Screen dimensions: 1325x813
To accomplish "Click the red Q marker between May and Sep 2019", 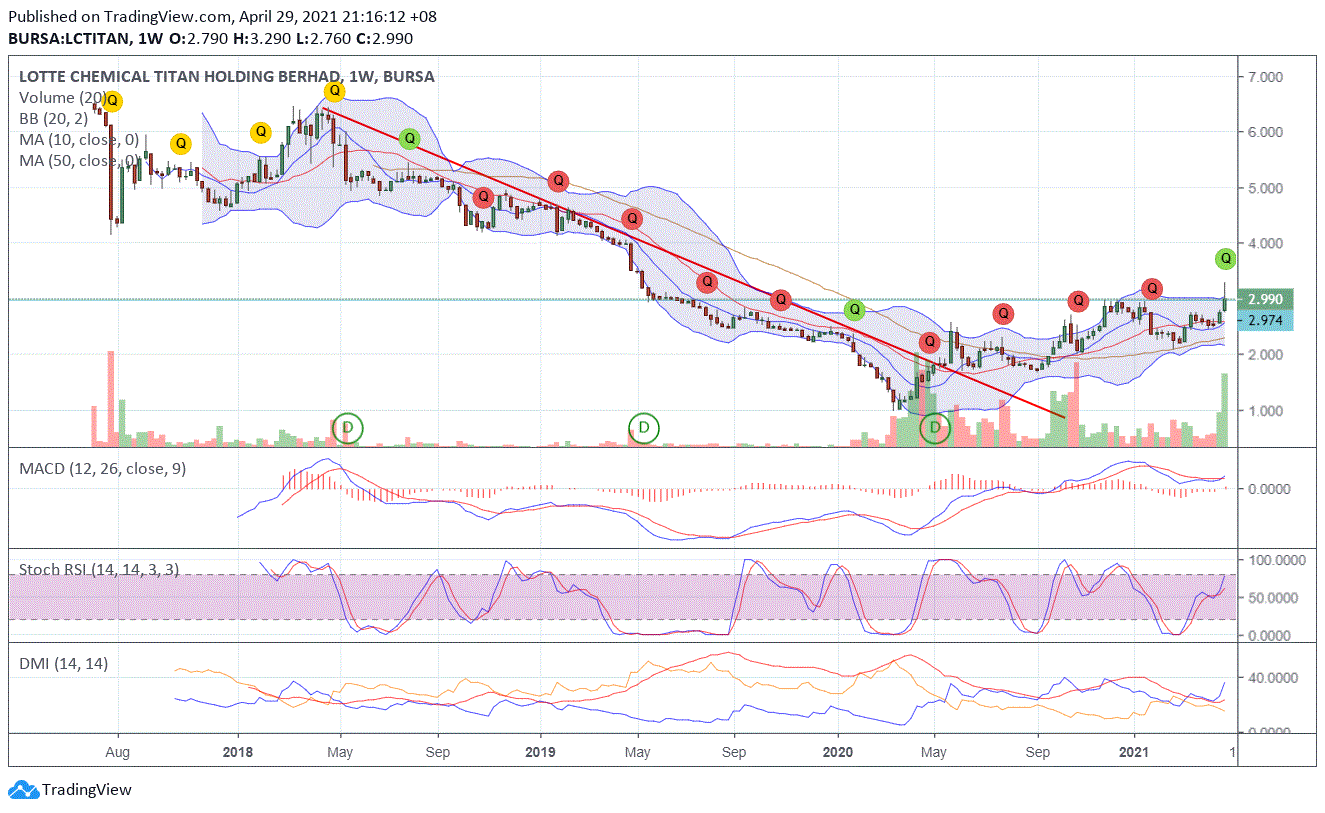I will [x=707, y=282].
